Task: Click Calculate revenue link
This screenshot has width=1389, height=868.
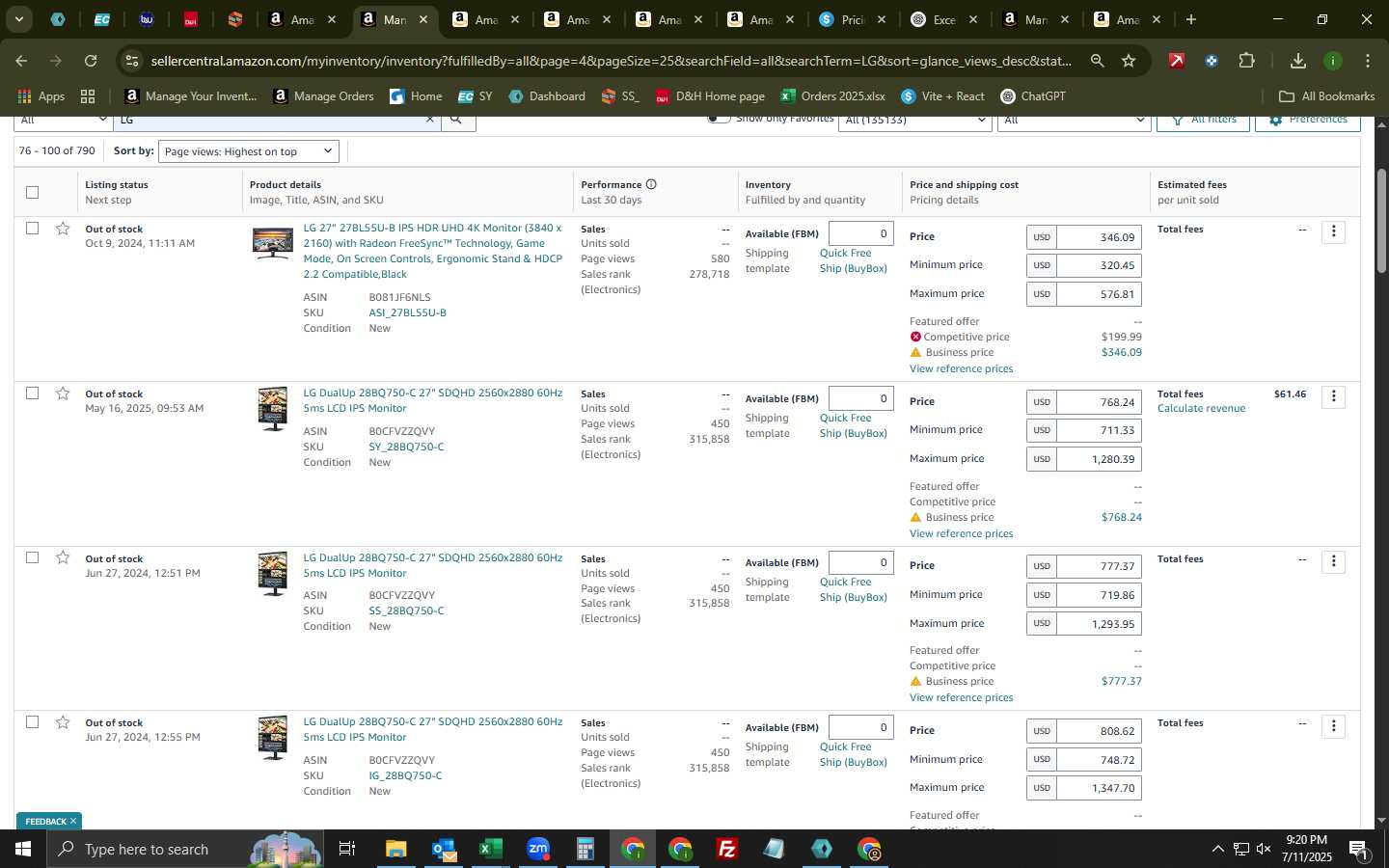Action: point(1201,409)
